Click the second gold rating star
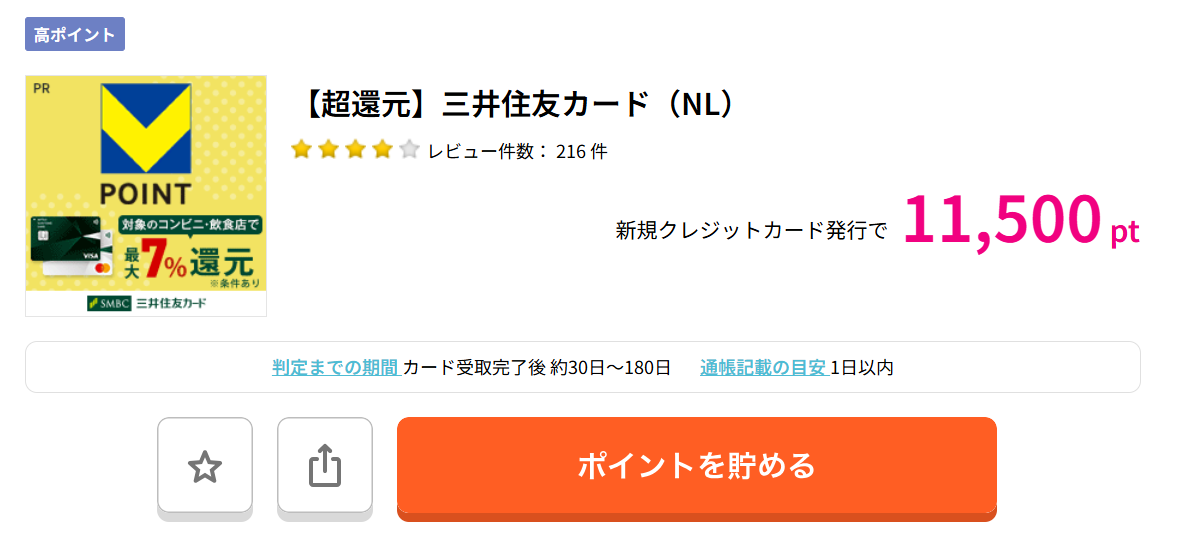Viewport: 1195px width, 538px height. coord(328,149)
